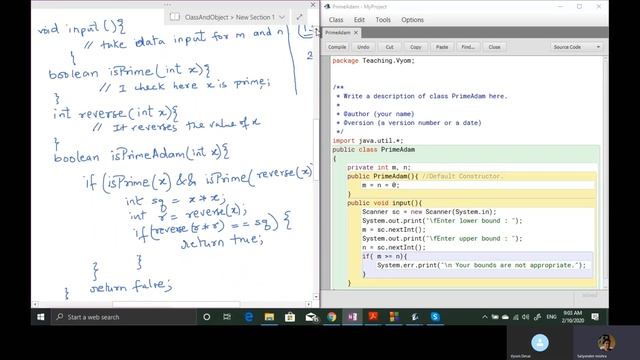Click the 'import java.util.*;' line
640x360 pixels.
(367, 140)
